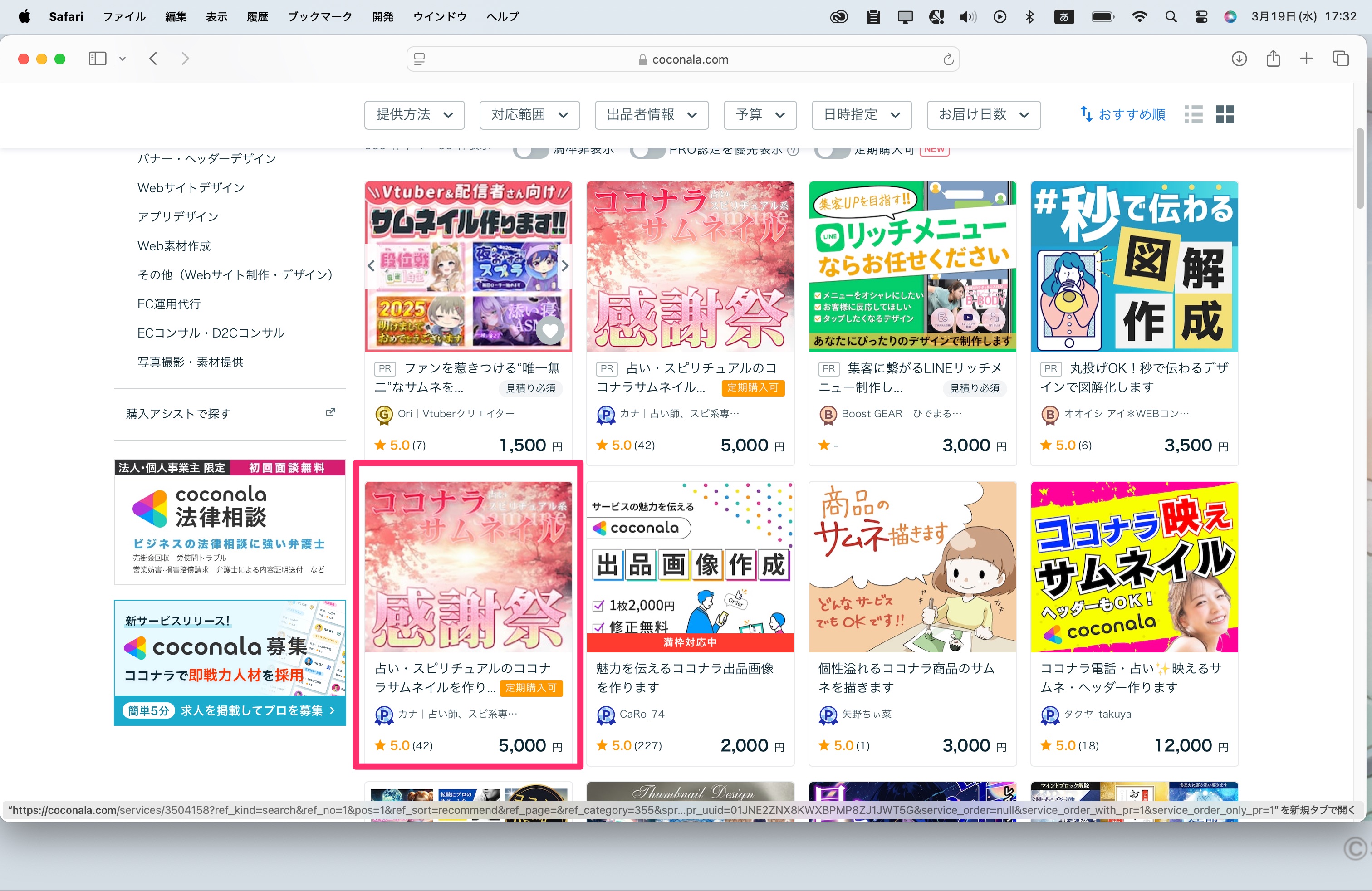This screenshot has width=1372, height=891.
Task: Show the tab overview icon
Action: coord(1340,59)
